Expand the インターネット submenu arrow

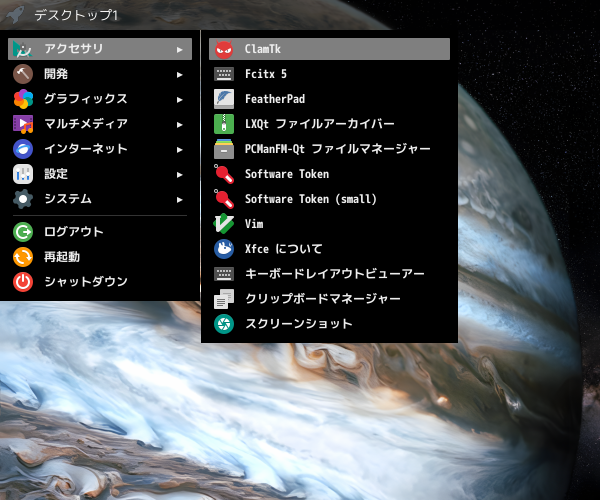point(179,150)
